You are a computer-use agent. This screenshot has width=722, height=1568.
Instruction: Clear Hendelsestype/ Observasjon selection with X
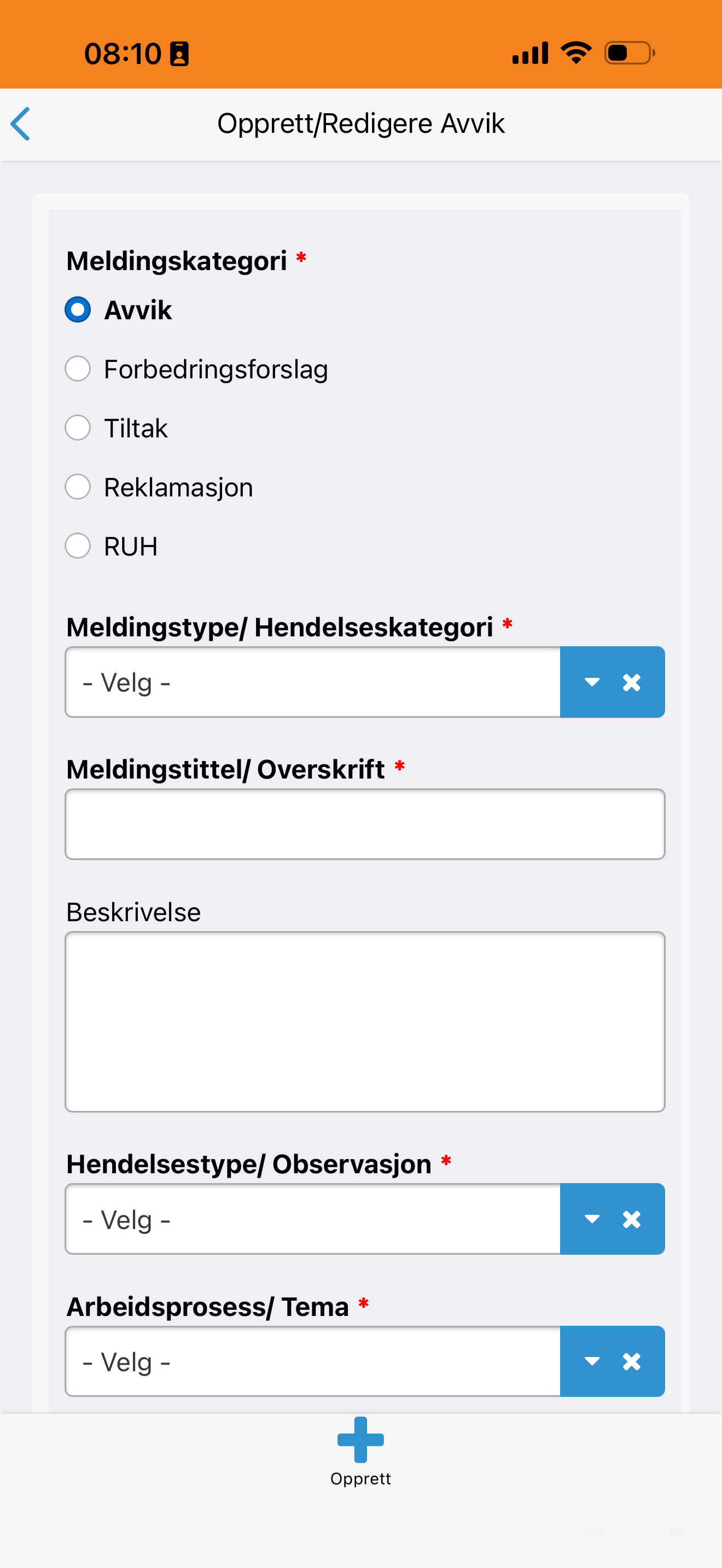(631, 1219)
